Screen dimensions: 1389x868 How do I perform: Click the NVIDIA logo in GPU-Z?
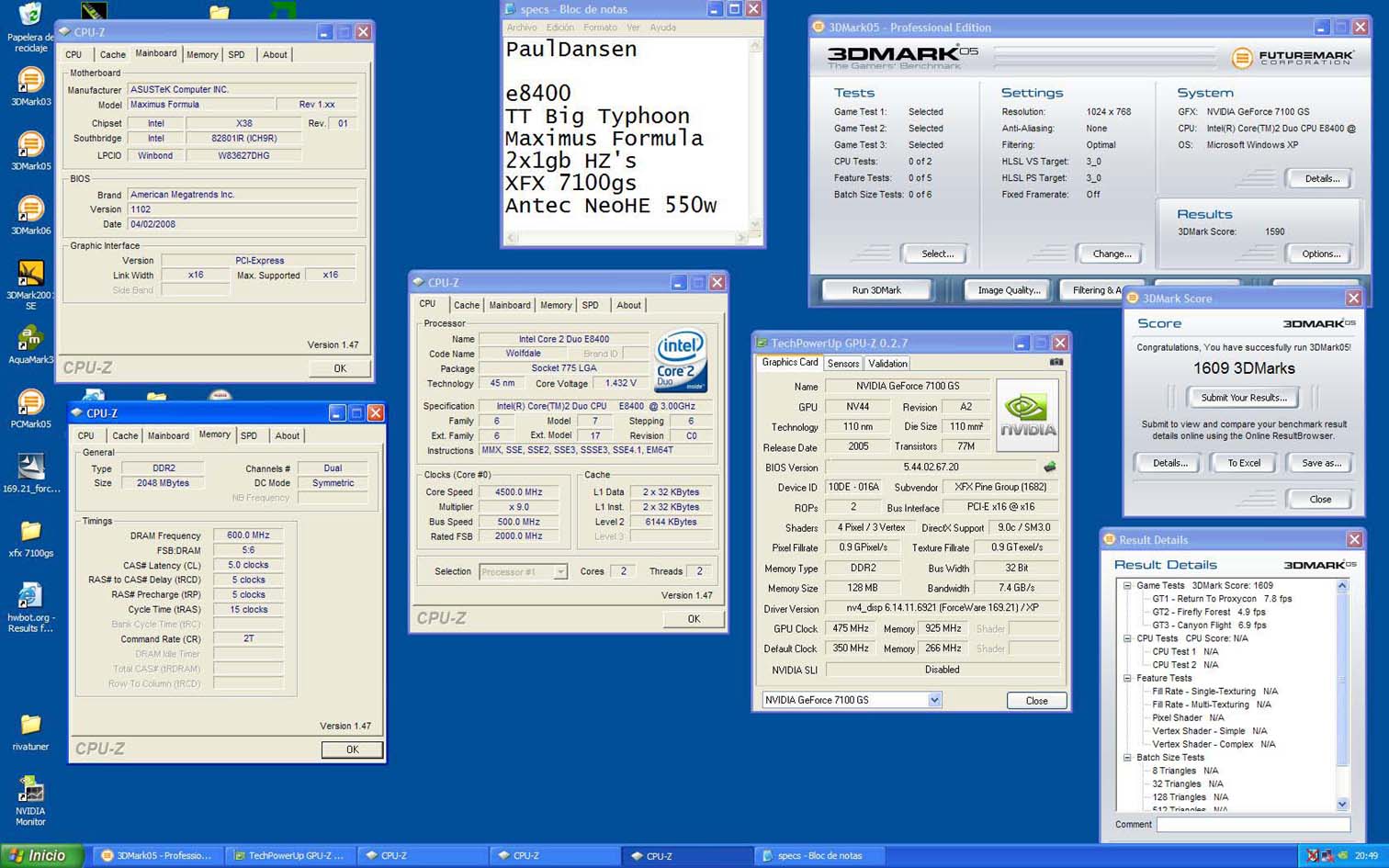point(1027,414)
